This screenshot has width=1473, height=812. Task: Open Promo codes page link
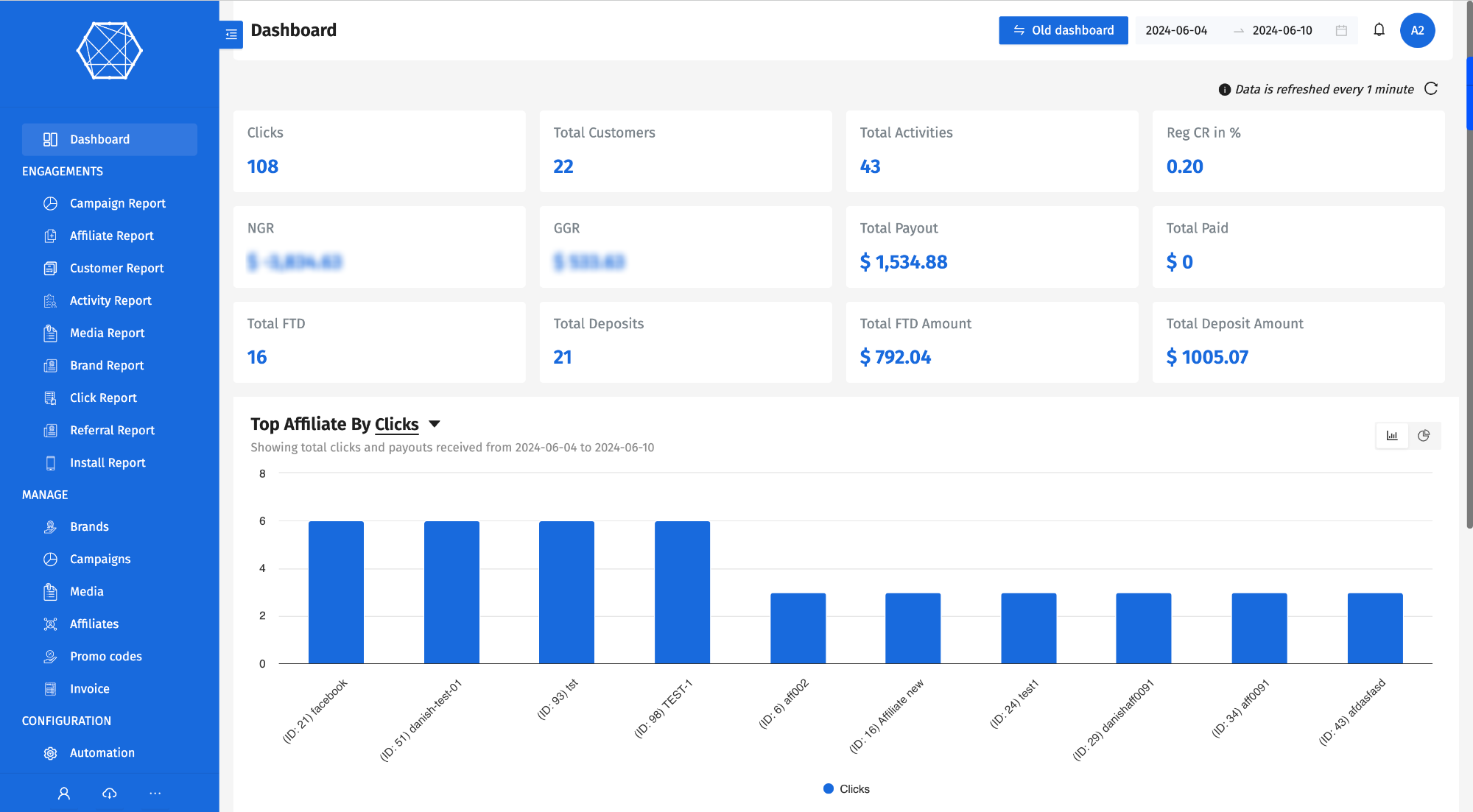coord(105,656)
